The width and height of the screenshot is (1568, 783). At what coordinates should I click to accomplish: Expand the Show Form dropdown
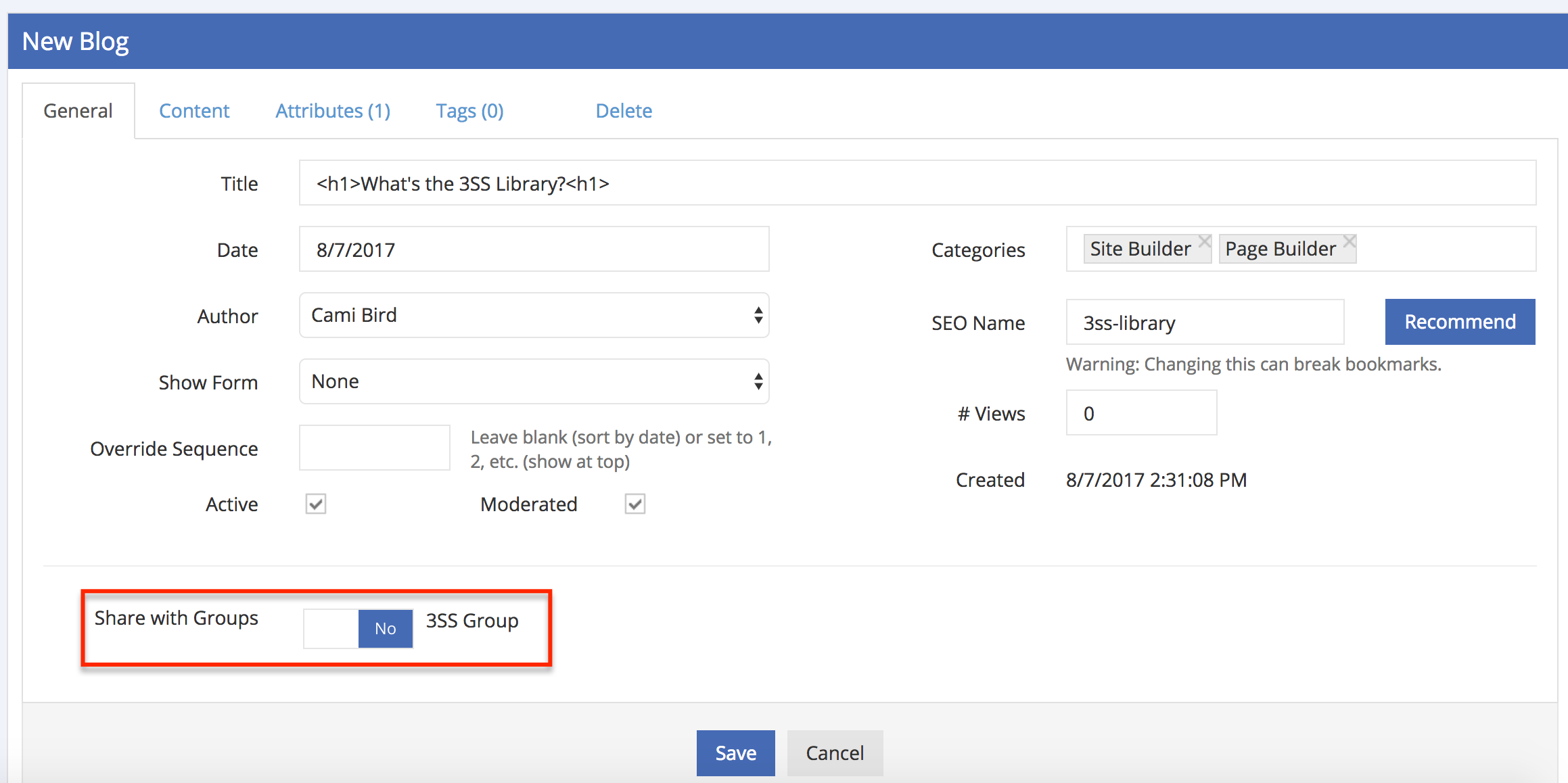(x=534, y=381)
